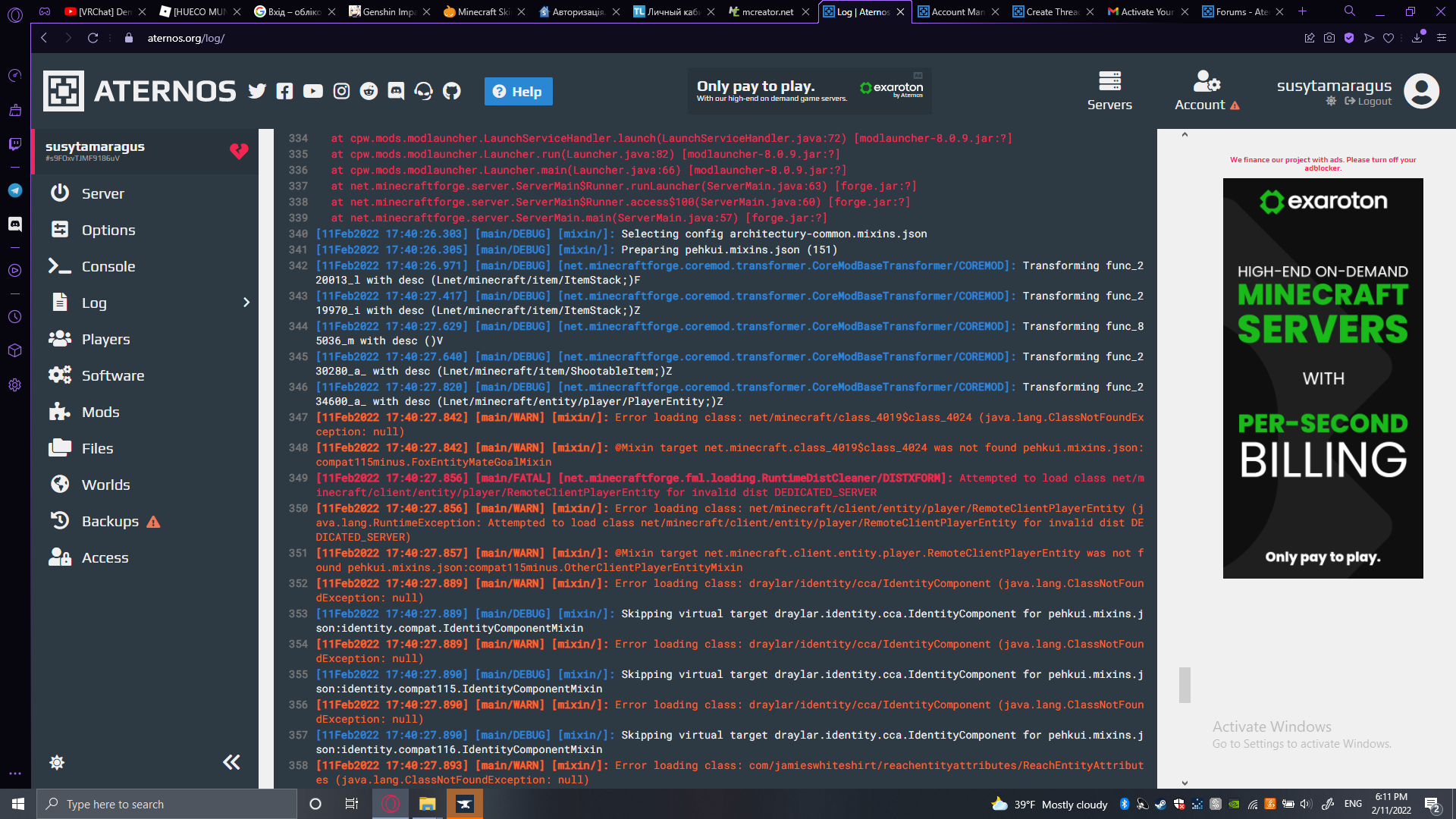This screenshot has height=819, width=1456.
Task: Click the Help button
Action: 518,92
